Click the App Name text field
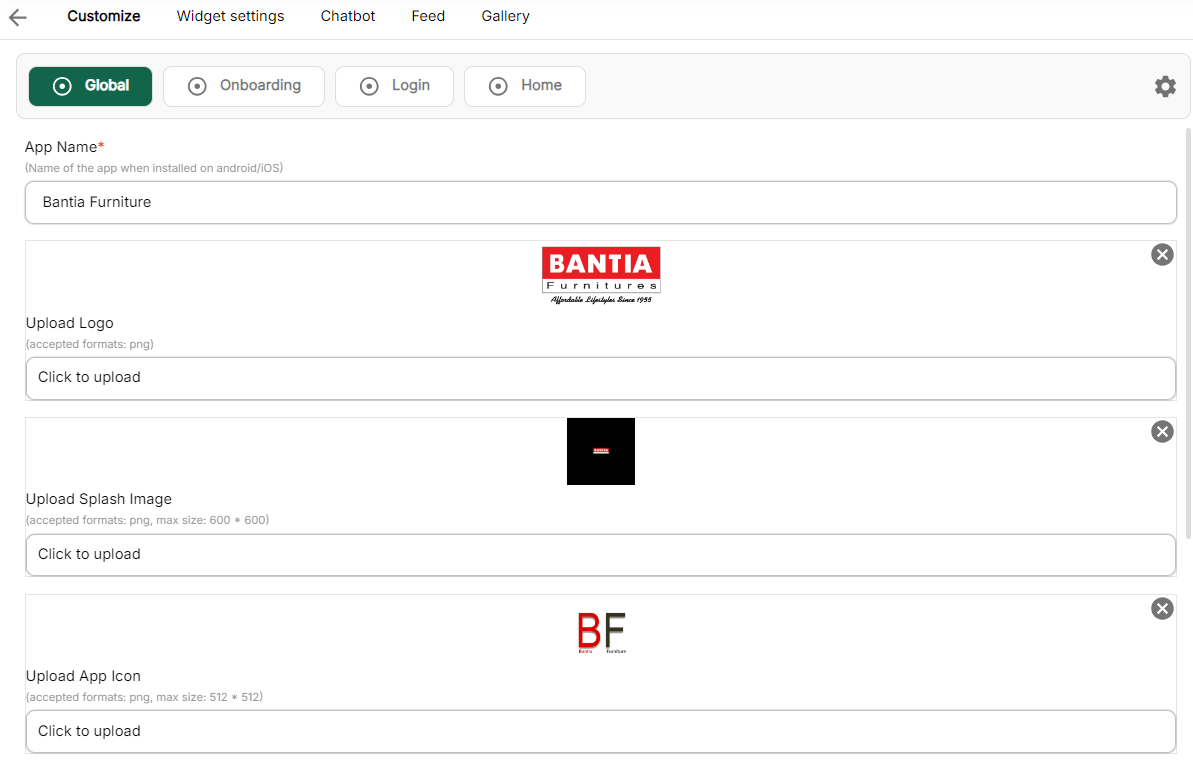1193x765 pixels. (600, 202)
